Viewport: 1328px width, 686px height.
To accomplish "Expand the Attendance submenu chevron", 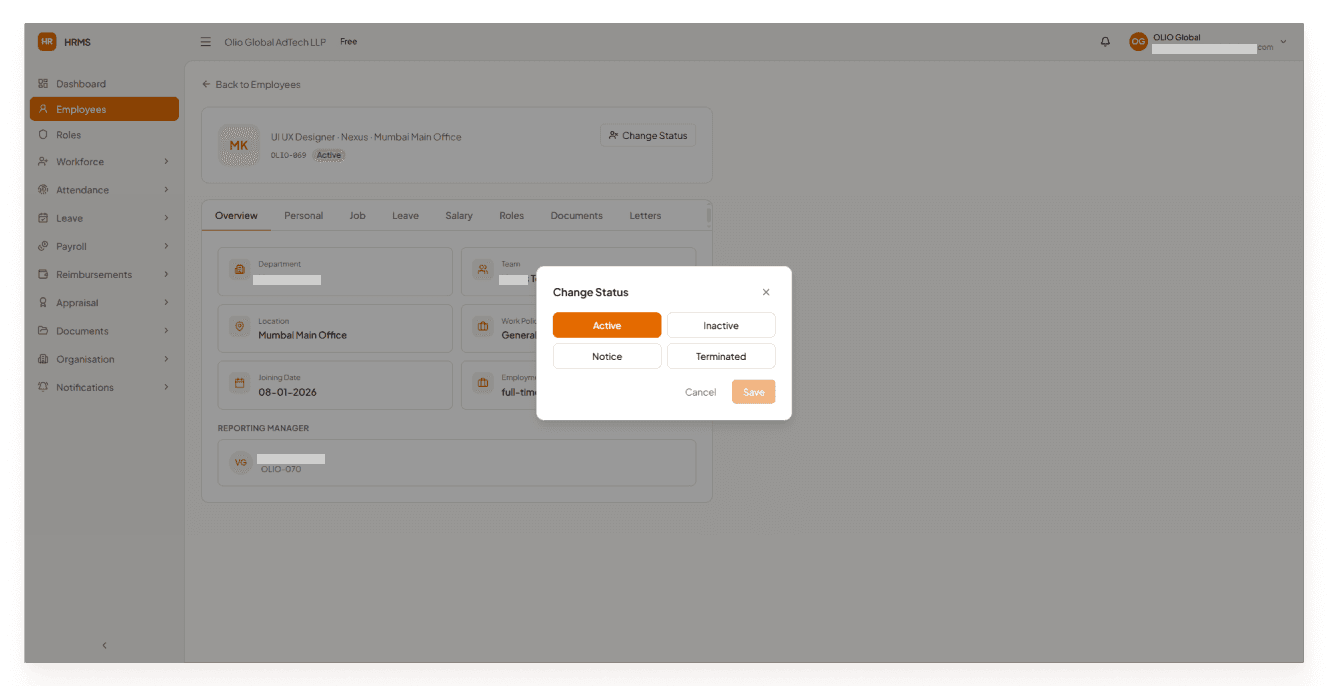I will coord(166,190).
